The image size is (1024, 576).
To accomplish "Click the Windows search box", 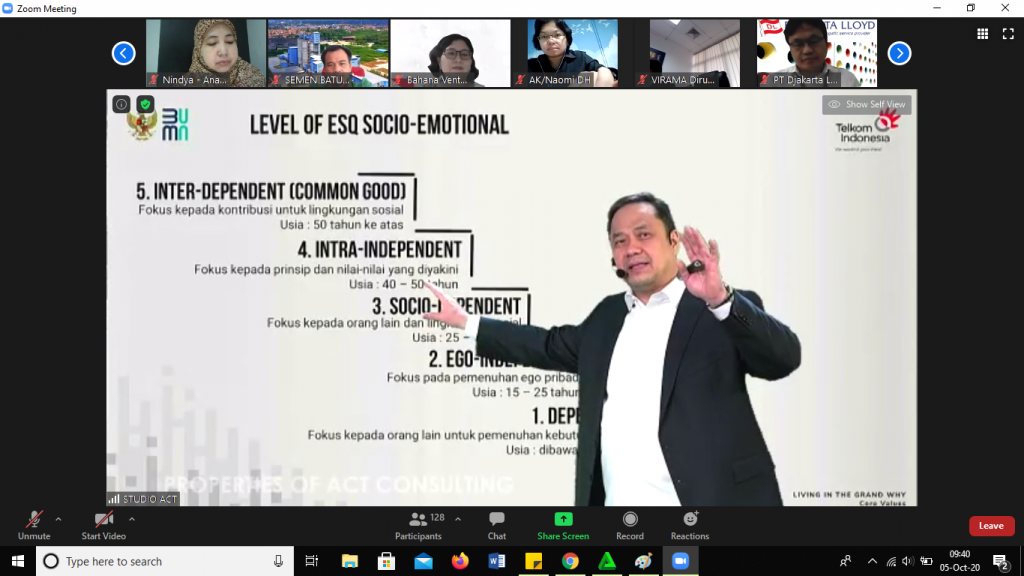I will pos(165,561).
